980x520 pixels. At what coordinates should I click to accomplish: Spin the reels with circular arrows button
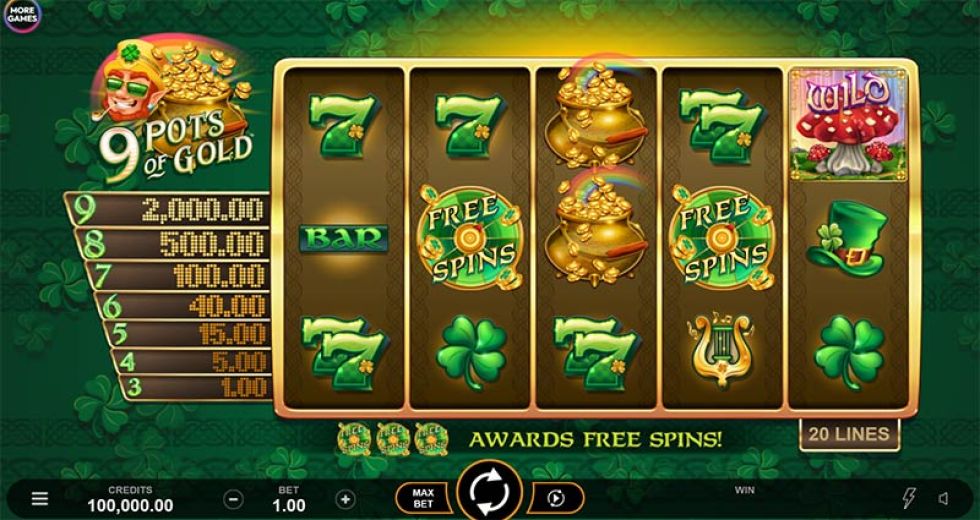click(489, 491)
